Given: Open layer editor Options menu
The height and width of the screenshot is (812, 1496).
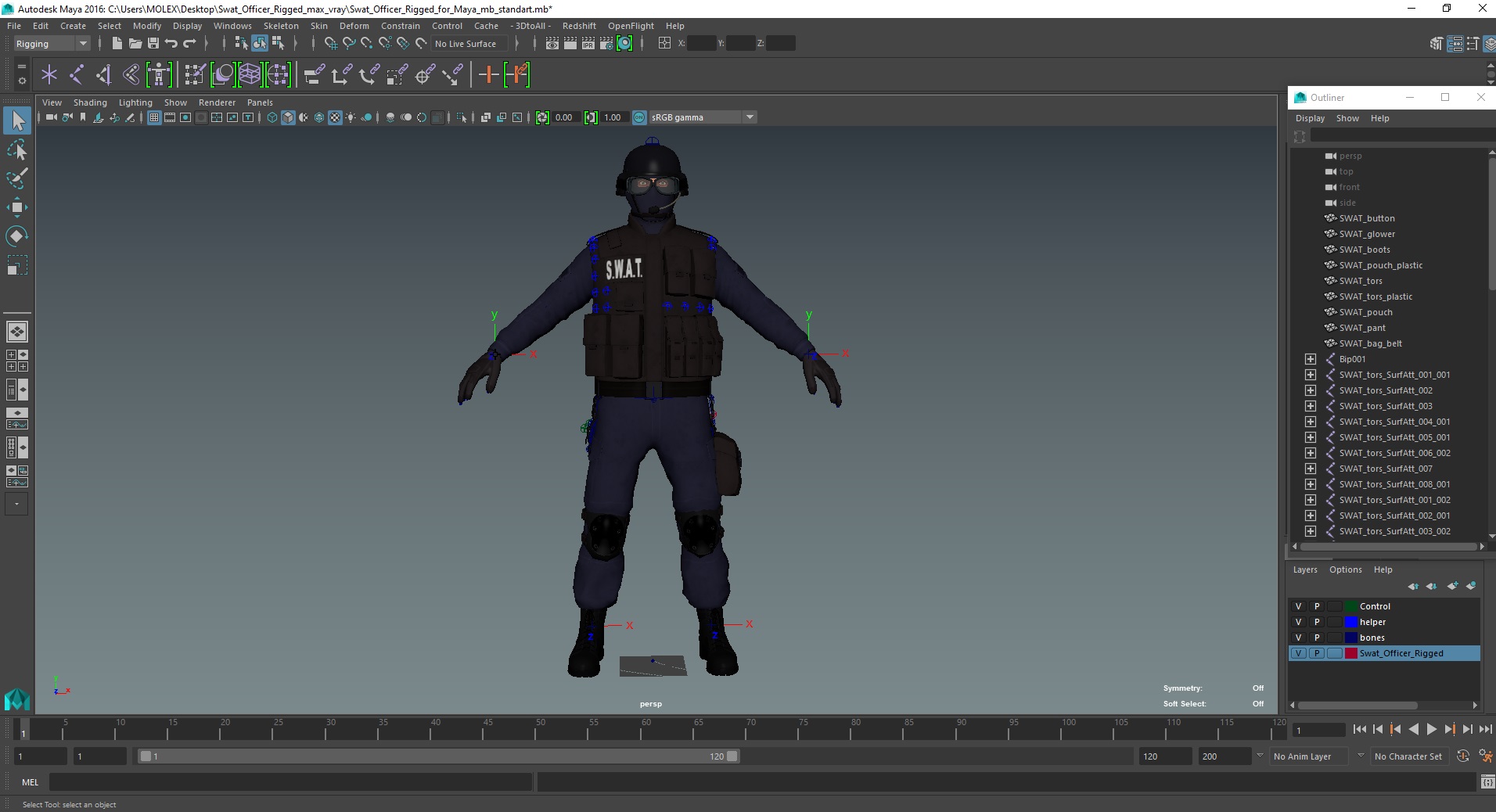Looking at the screenshot, I should tap(1345, 569).
